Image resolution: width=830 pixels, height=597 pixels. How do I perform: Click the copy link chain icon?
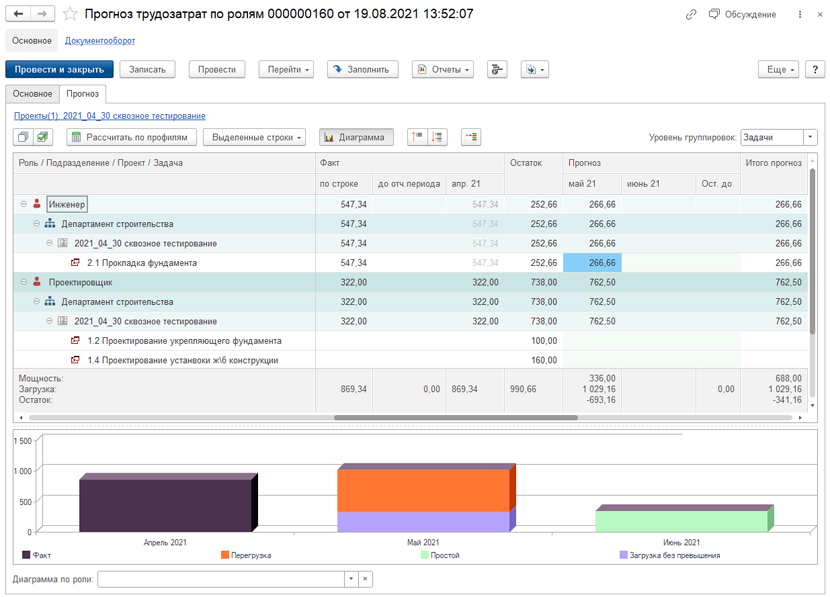coord(691,14)
